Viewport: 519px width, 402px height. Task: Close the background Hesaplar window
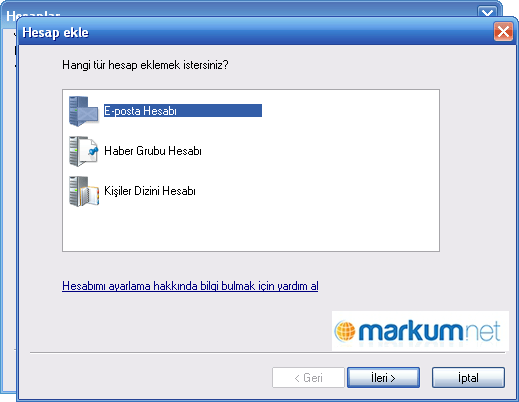click(x=487, y=13)
